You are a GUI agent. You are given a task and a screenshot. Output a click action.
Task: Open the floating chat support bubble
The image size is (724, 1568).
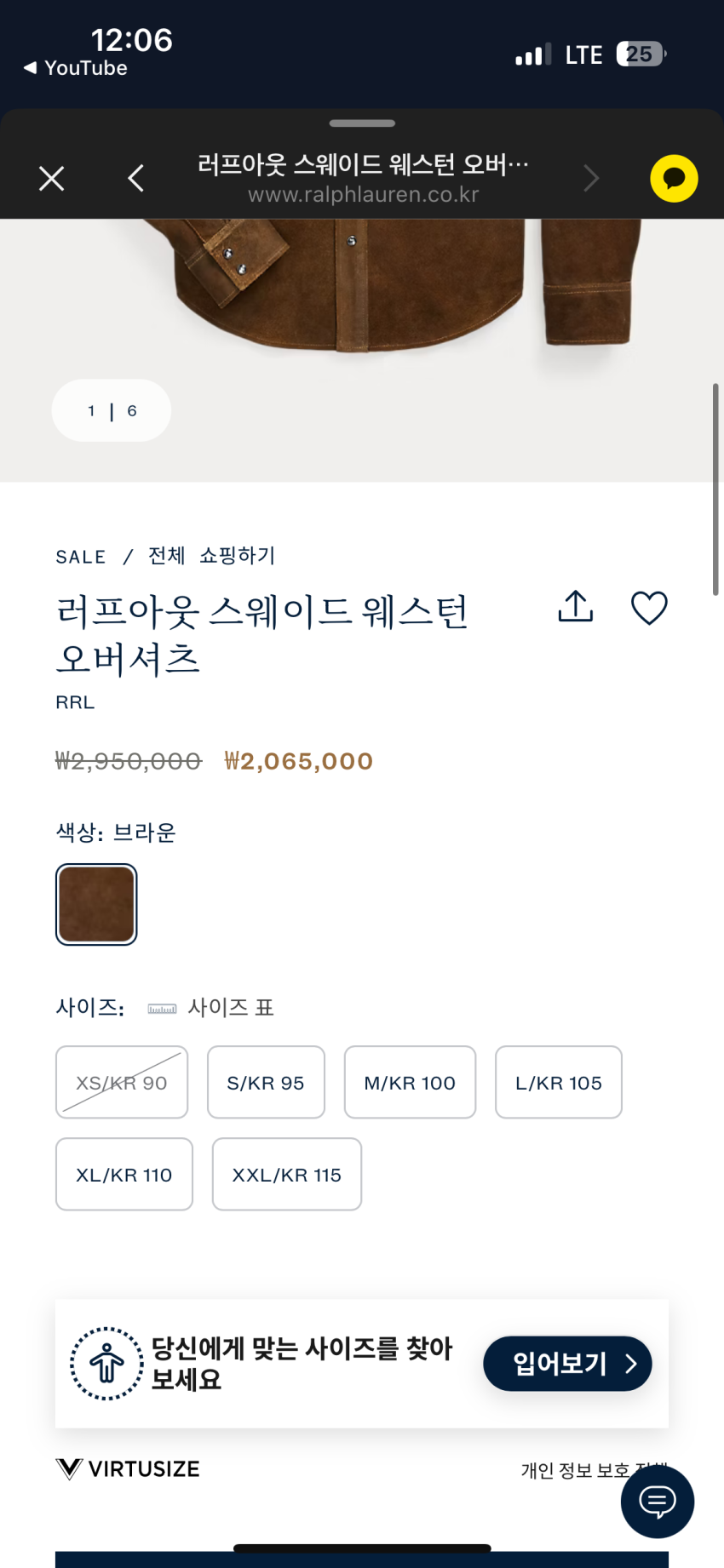pos(658,1501)
